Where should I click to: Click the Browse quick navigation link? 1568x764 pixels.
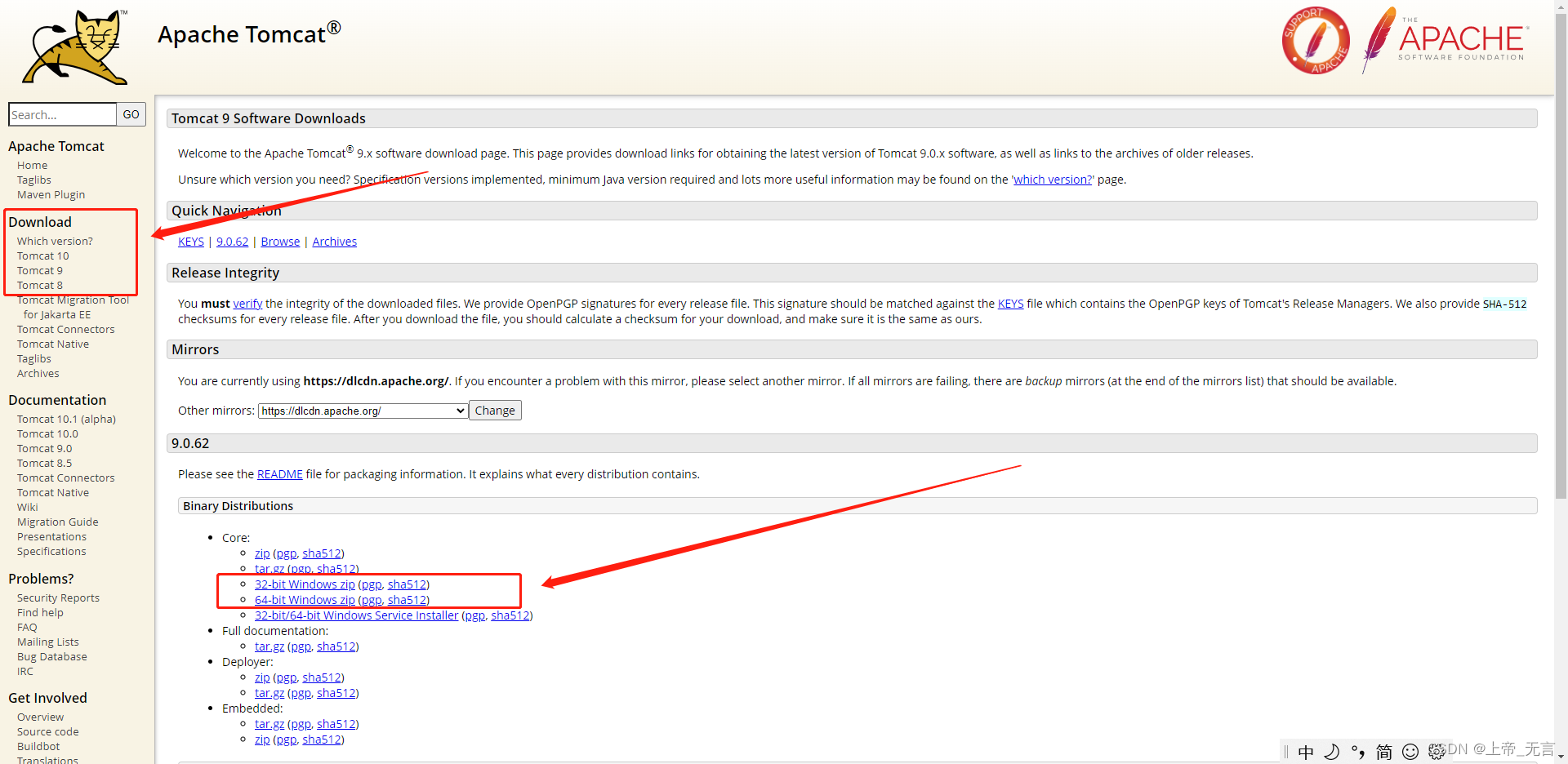pyautogui.click(x=280, y=242)
